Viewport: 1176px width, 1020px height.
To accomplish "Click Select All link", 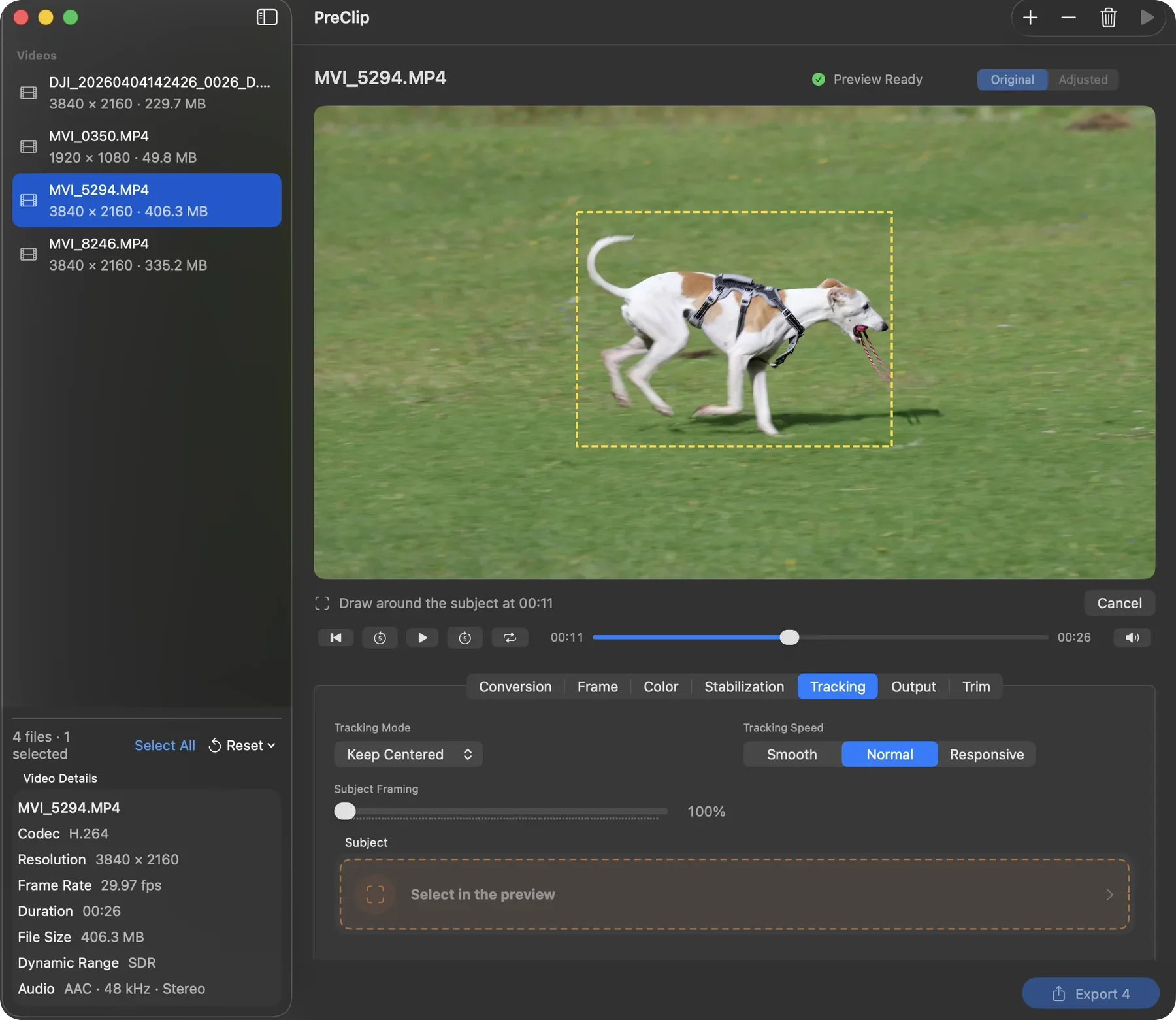I will 165,746.
